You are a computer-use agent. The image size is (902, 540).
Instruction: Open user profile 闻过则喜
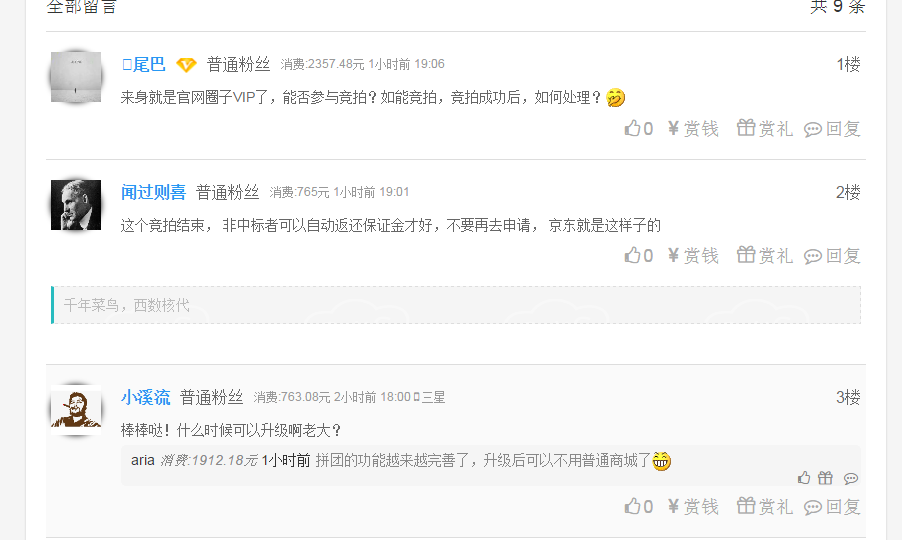[153, 192]
